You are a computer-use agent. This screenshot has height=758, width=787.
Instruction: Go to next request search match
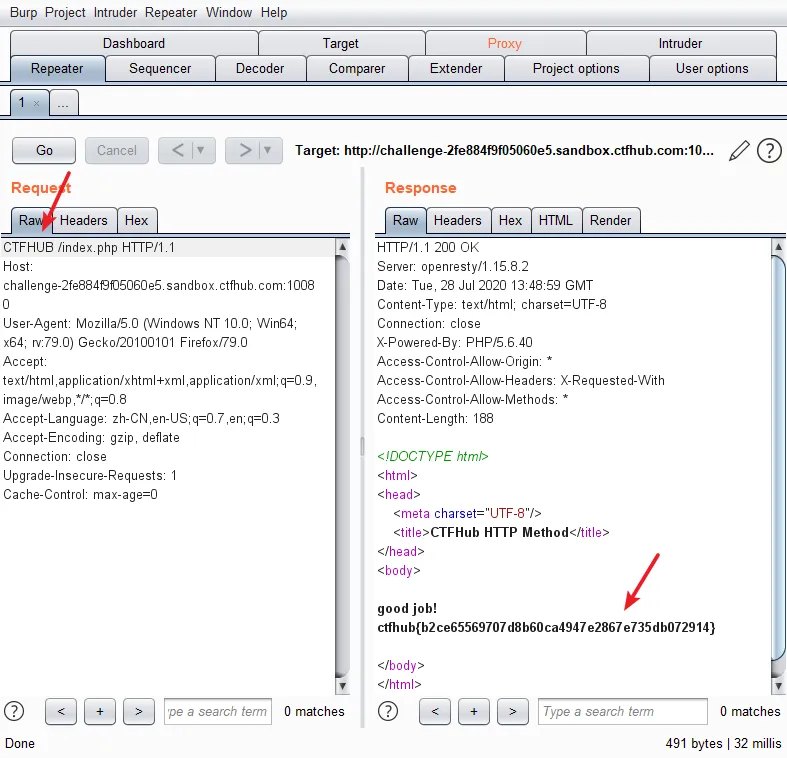139,711
